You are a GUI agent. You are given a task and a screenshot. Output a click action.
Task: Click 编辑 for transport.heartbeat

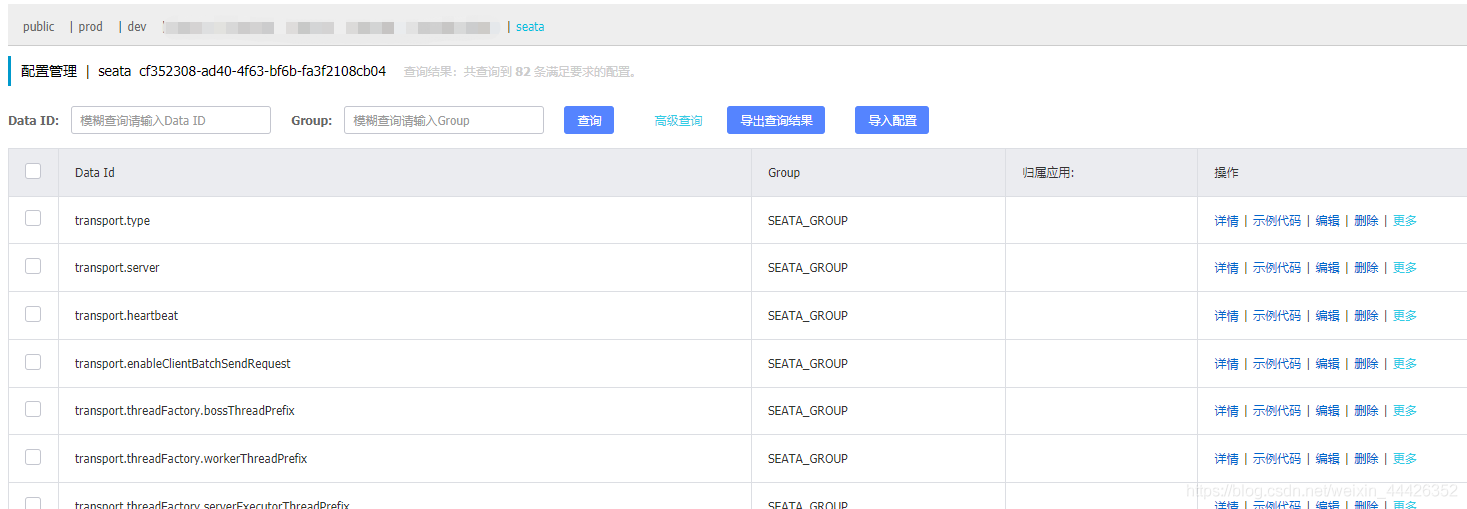click(1327, 316)
